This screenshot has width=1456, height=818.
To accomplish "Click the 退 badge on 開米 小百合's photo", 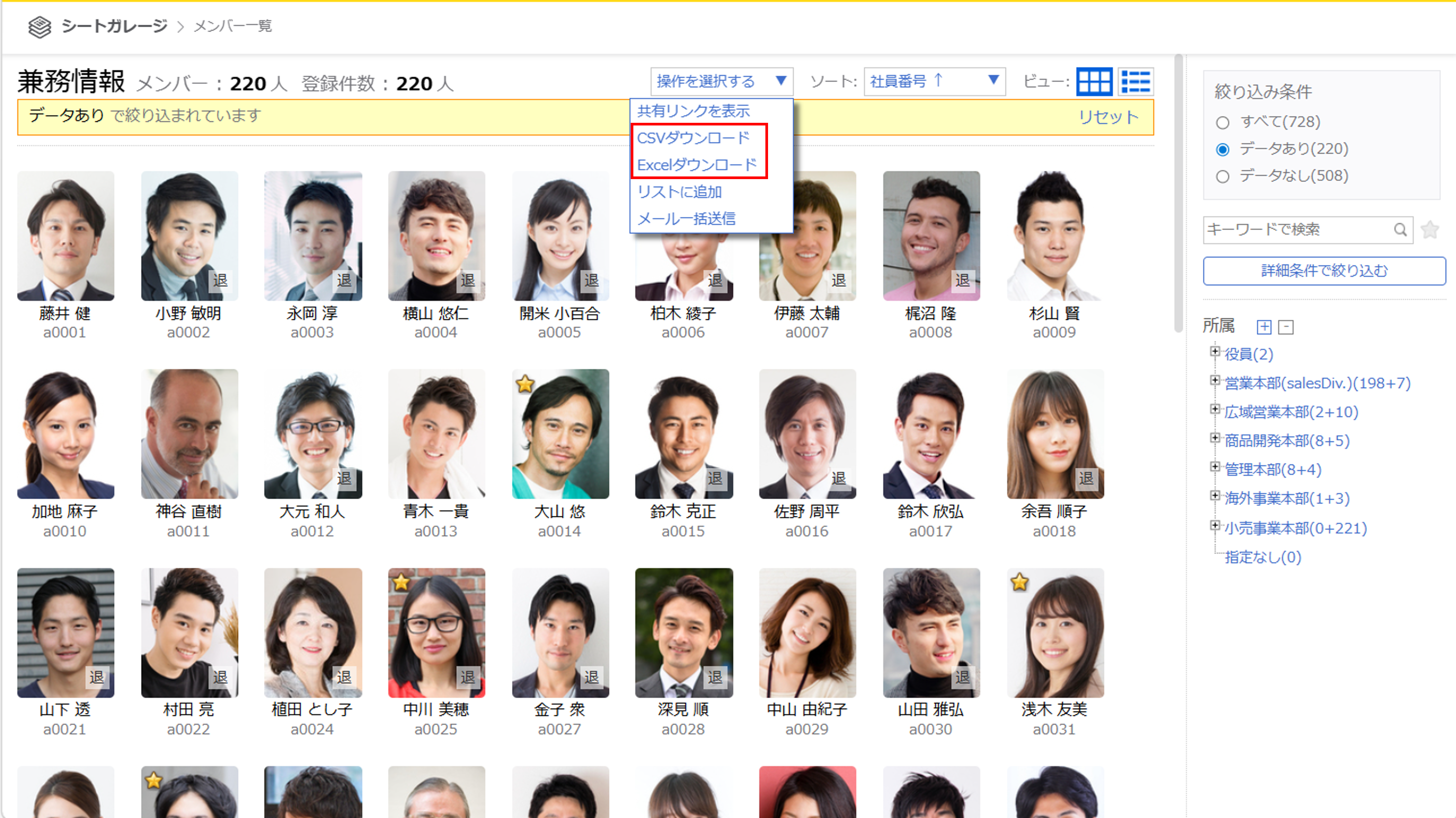I will point(591,280).
